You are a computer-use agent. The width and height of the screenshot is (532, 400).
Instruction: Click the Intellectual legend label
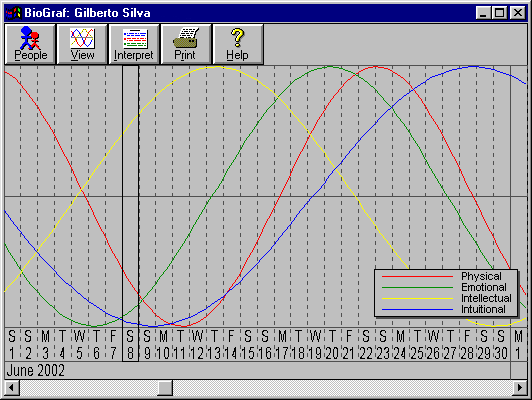486,298
